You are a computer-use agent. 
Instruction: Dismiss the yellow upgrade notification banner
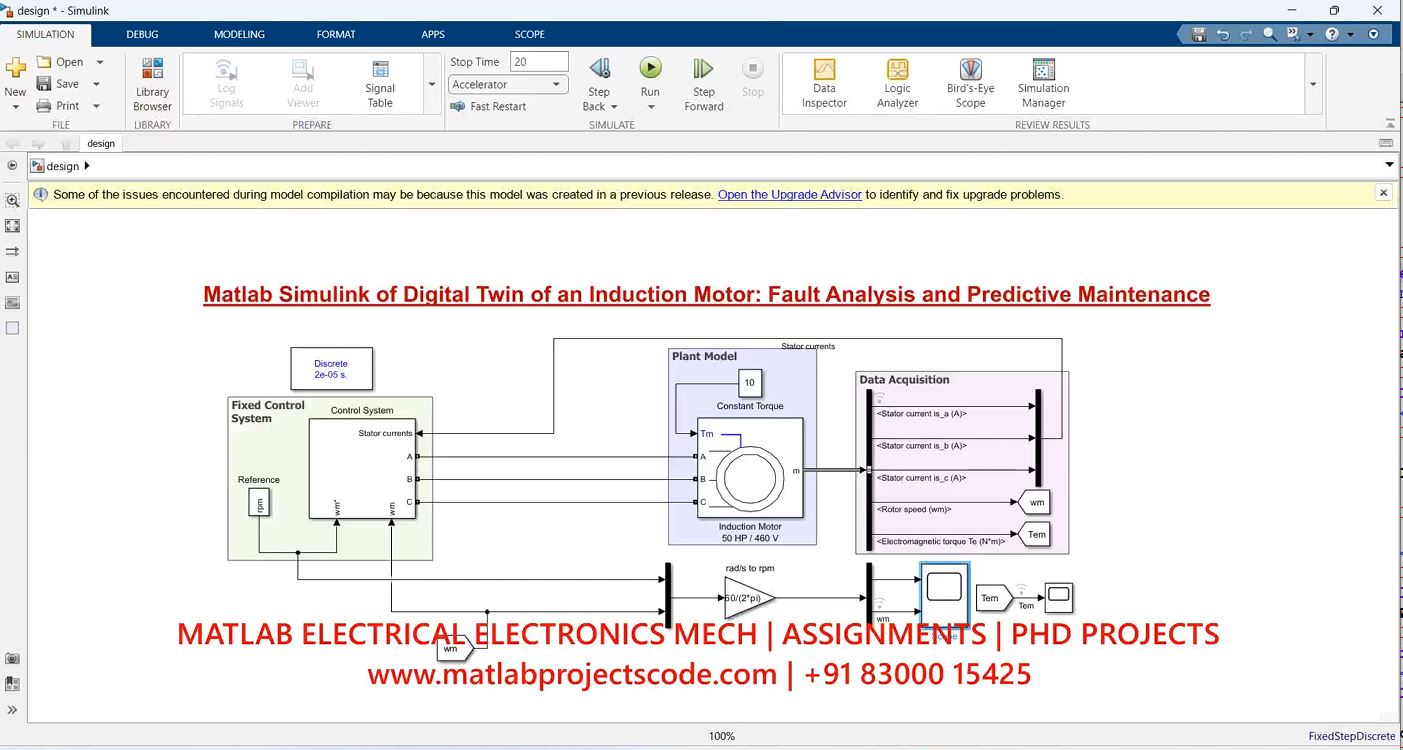[x=1384, y=193]
